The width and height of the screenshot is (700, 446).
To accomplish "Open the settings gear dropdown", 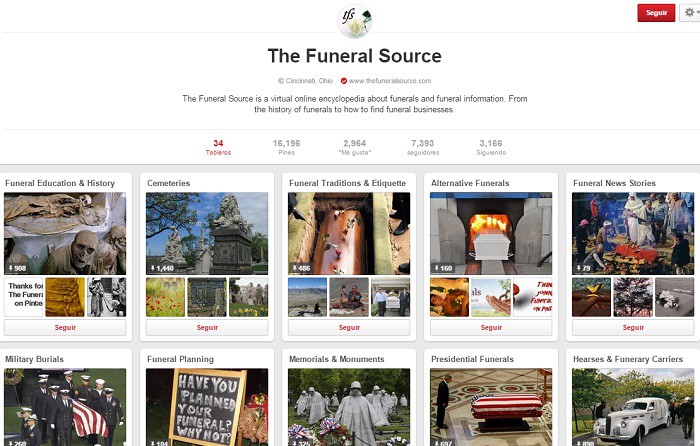I will 691,13.
